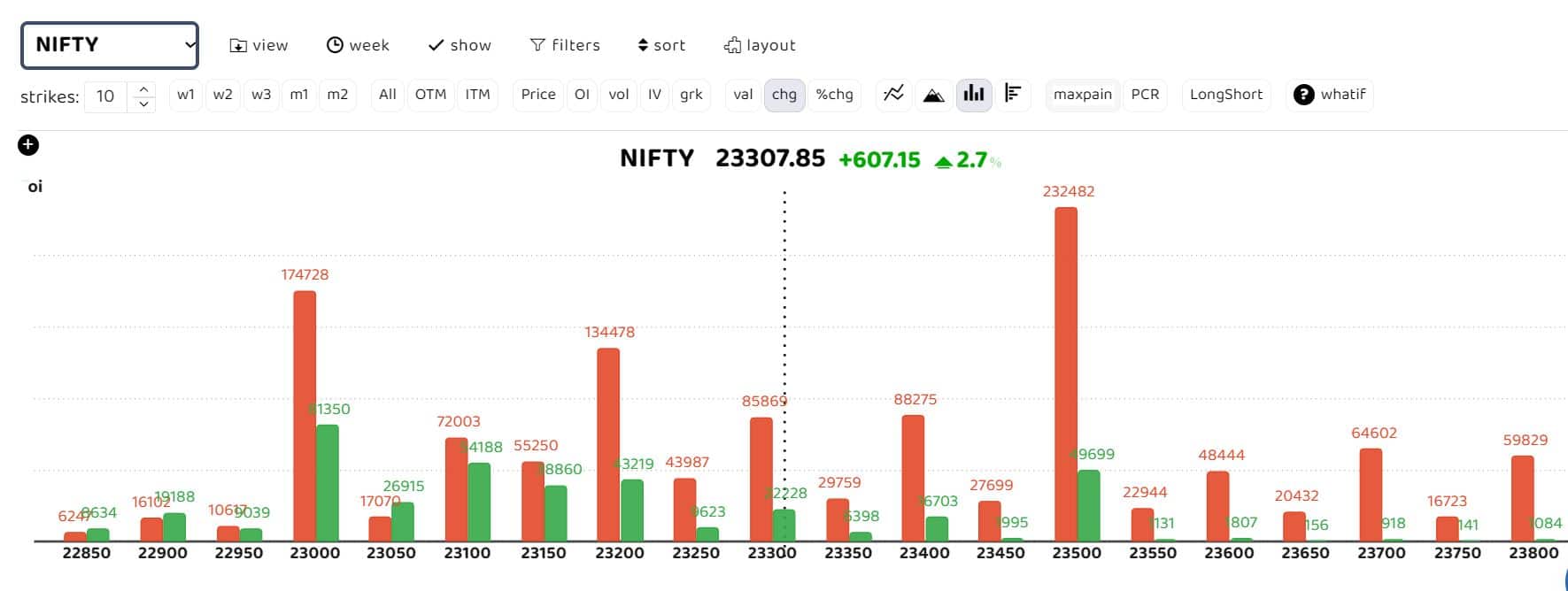Viewport: 1568px width, 591px height.
Task: Click the 23800 strike axis label
Action: pyautogui.click(x=1533, y=553)
